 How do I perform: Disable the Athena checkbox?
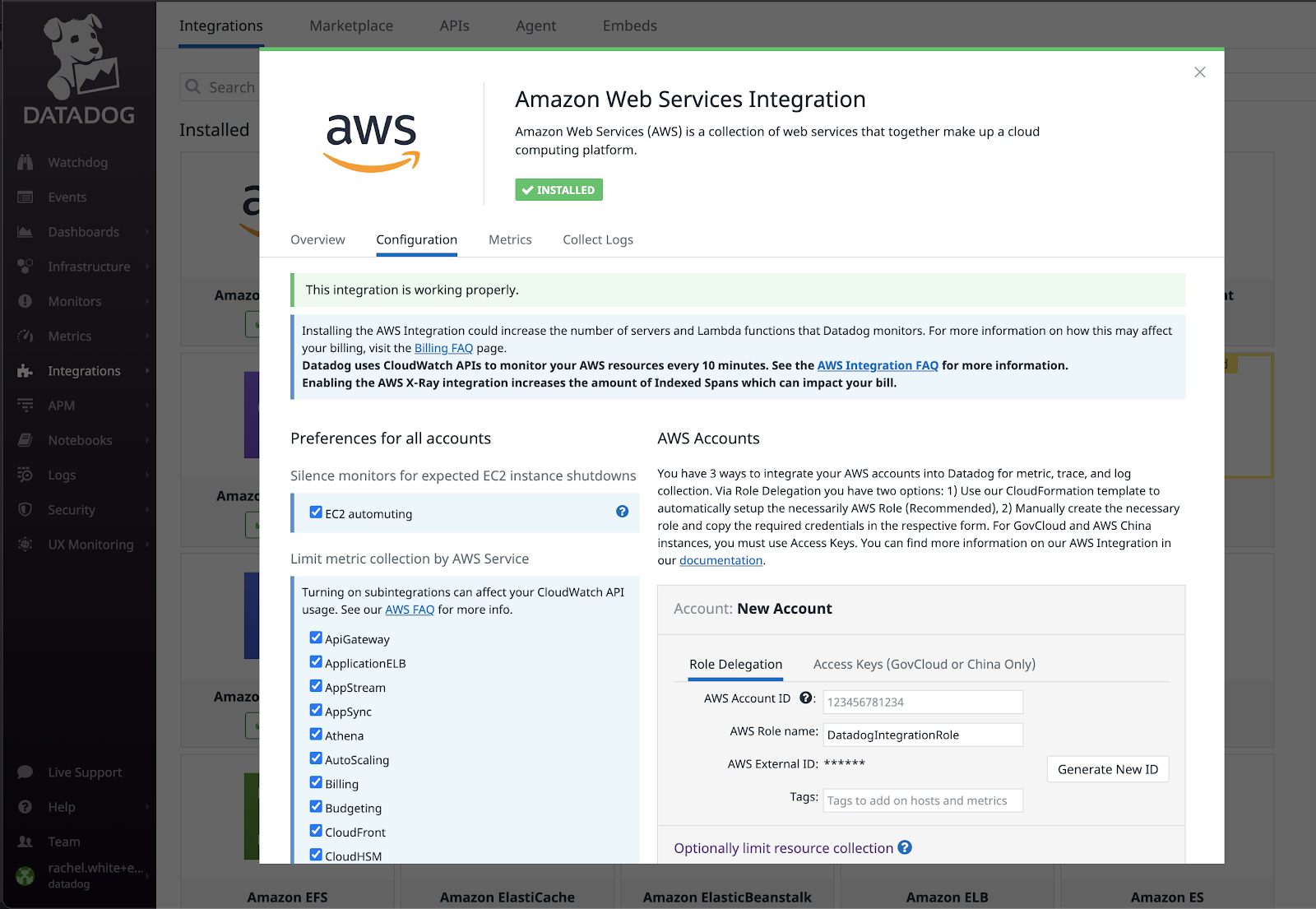[x=316, y=734]
